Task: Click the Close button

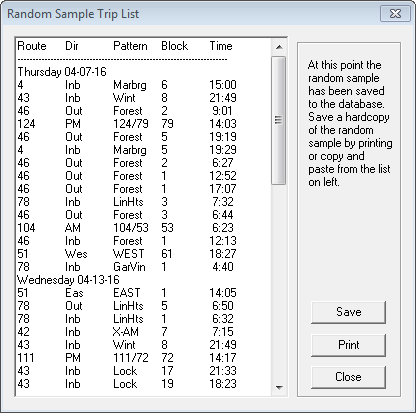Action: pyautogui.click(x=348, y=377)
